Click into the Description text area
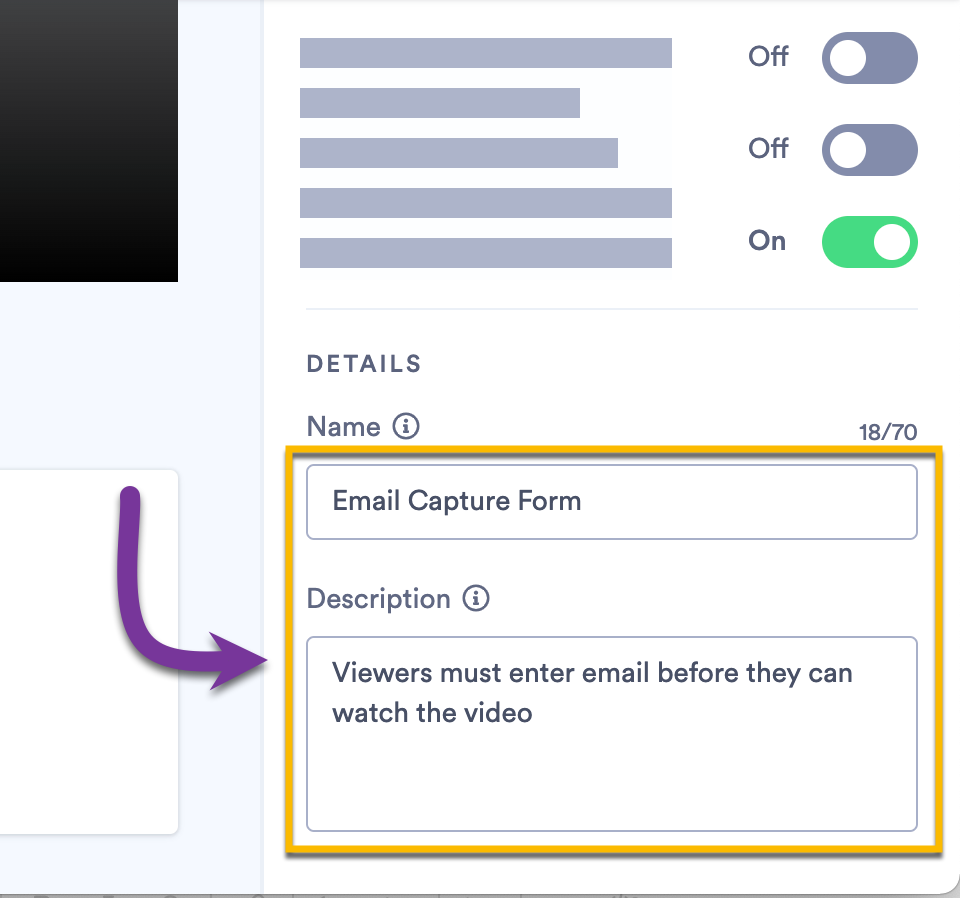960x898 pixels. pos(612,734)
